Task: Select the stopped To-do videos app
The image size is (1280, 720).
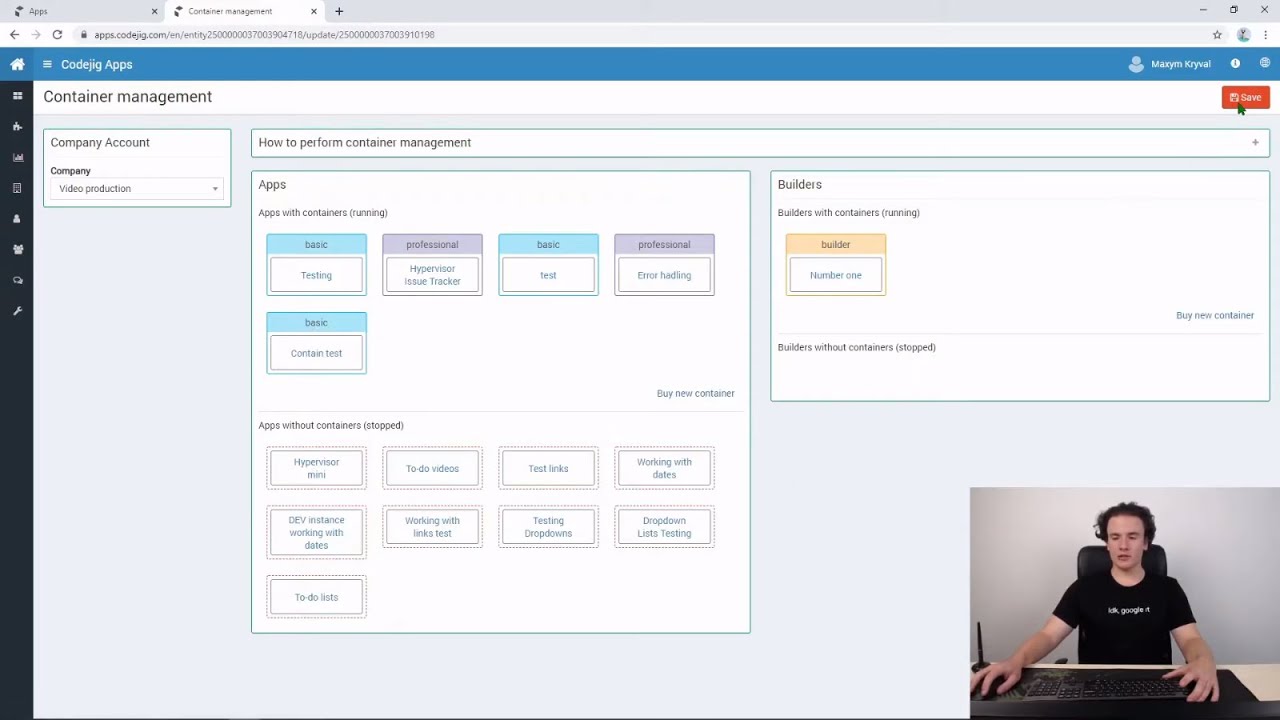Action: pyautogui.click(x=432, y=468)
